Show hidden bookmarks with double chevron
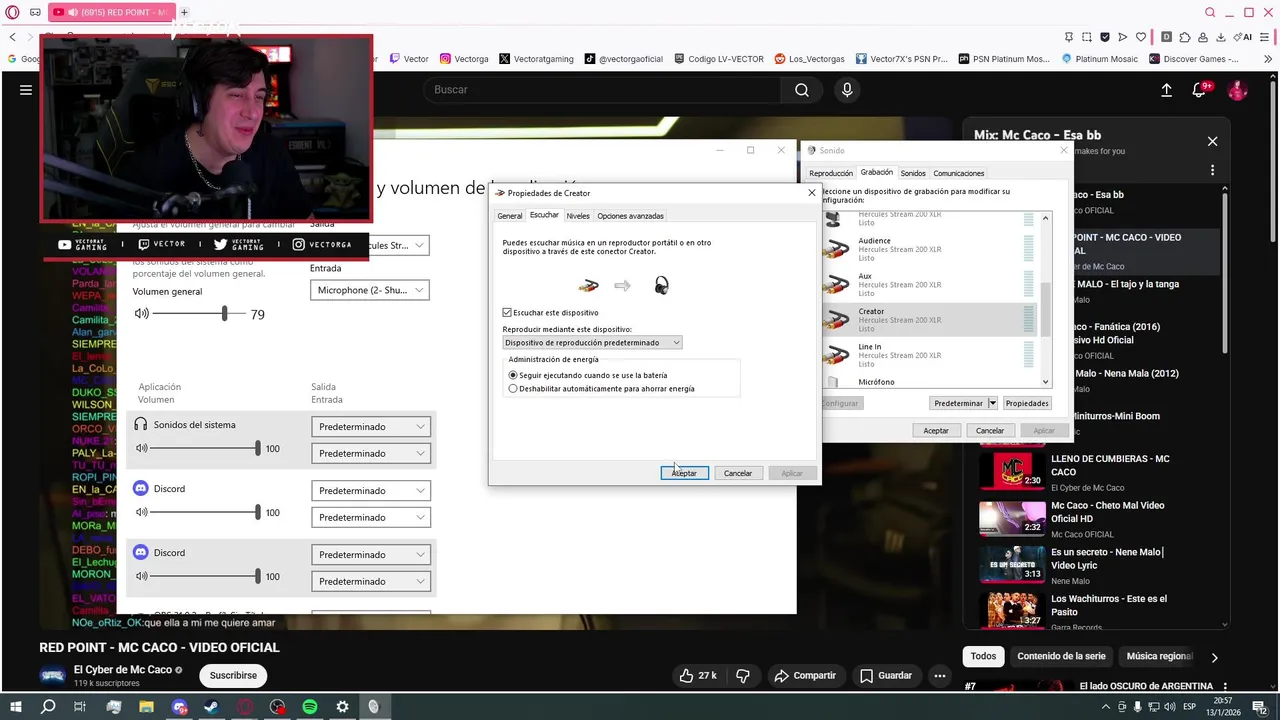This screenshot has width=1280, height=720. coord(1267,59)
